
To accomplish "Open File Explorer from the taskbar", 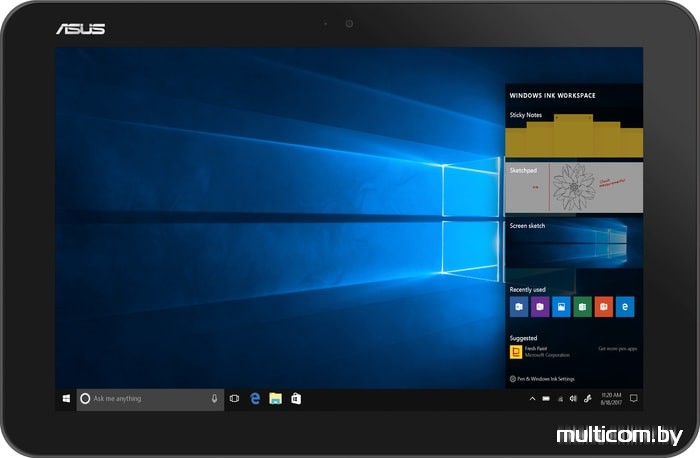I will 275,398.
